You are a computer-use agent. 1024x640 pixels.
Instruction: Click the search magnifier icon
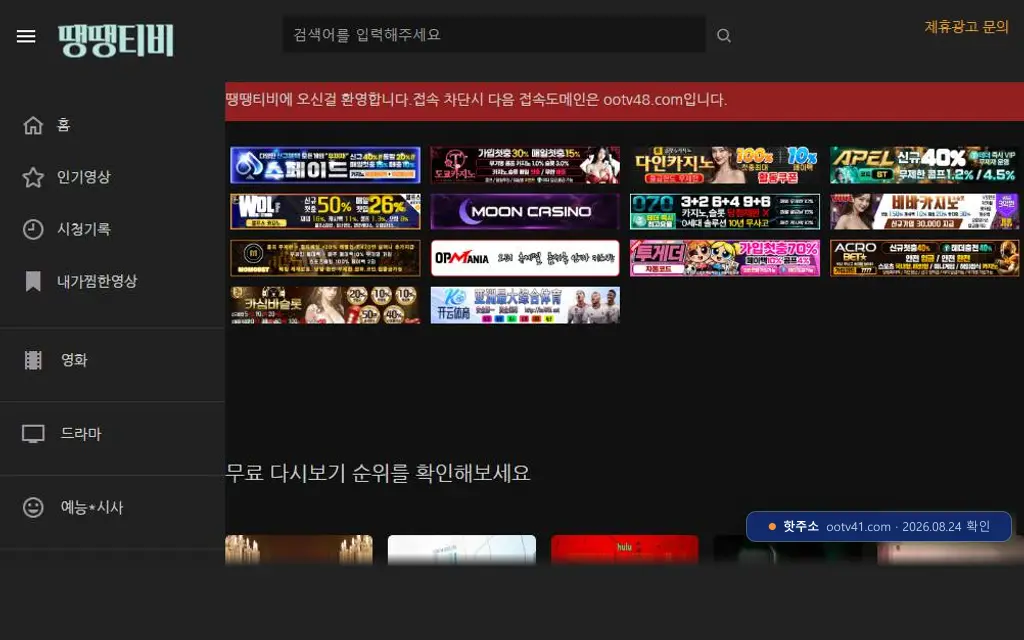coord(724,35)
